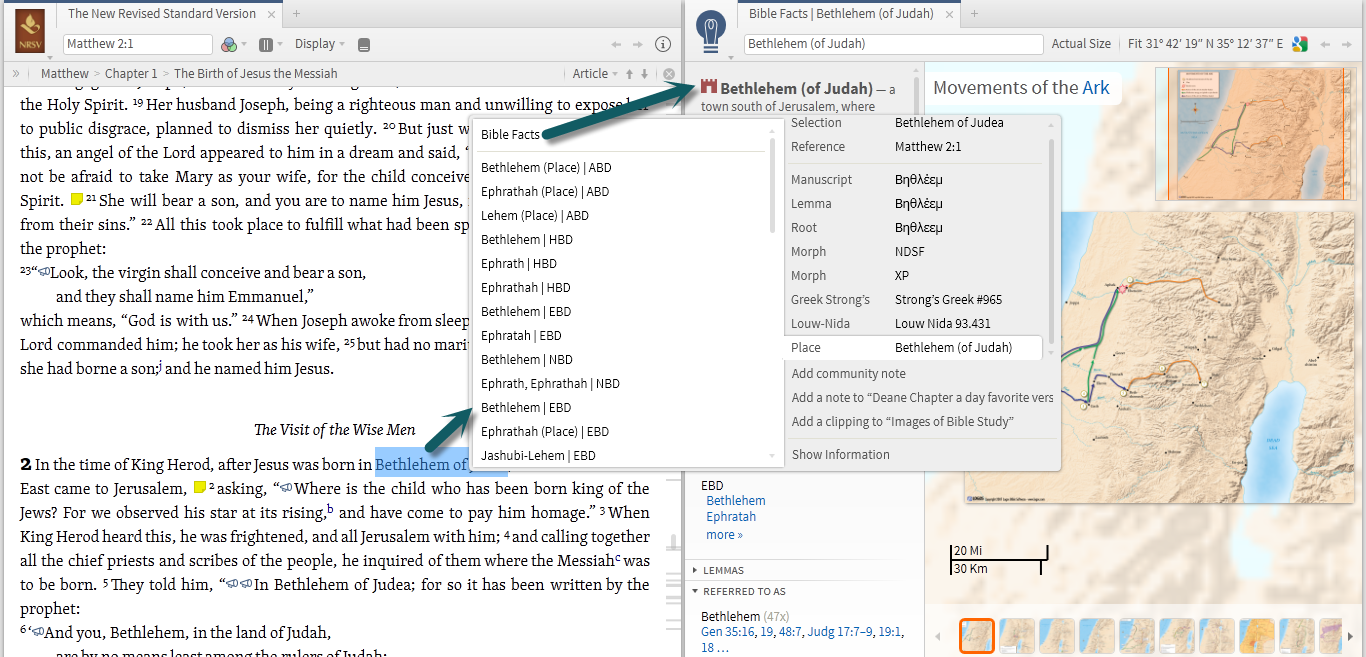
Task: Show more map thumbnails with right arrow
Action: [1352, 636]
